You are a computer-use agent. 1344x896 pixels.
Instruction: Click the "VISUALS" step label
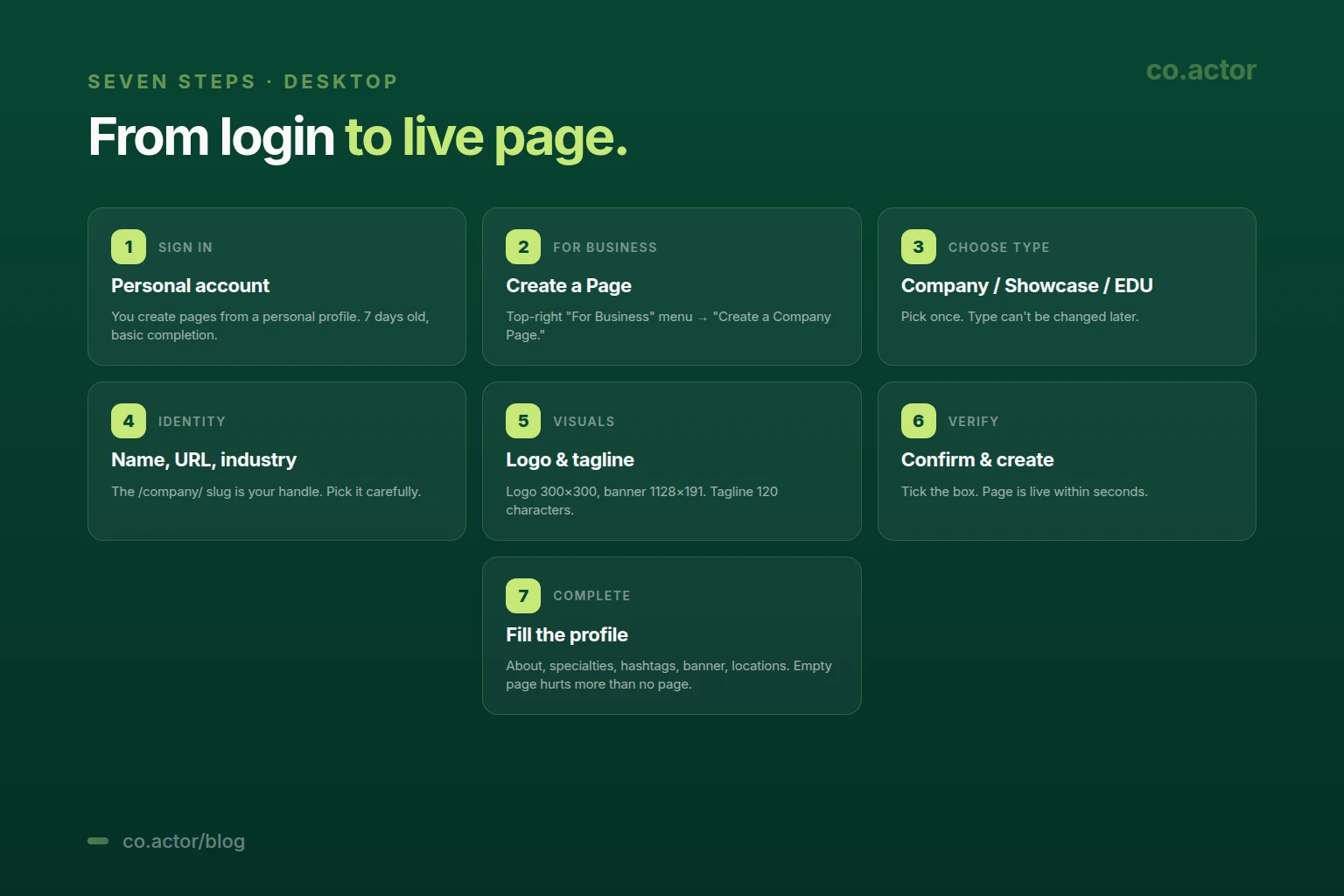[584, 422]
